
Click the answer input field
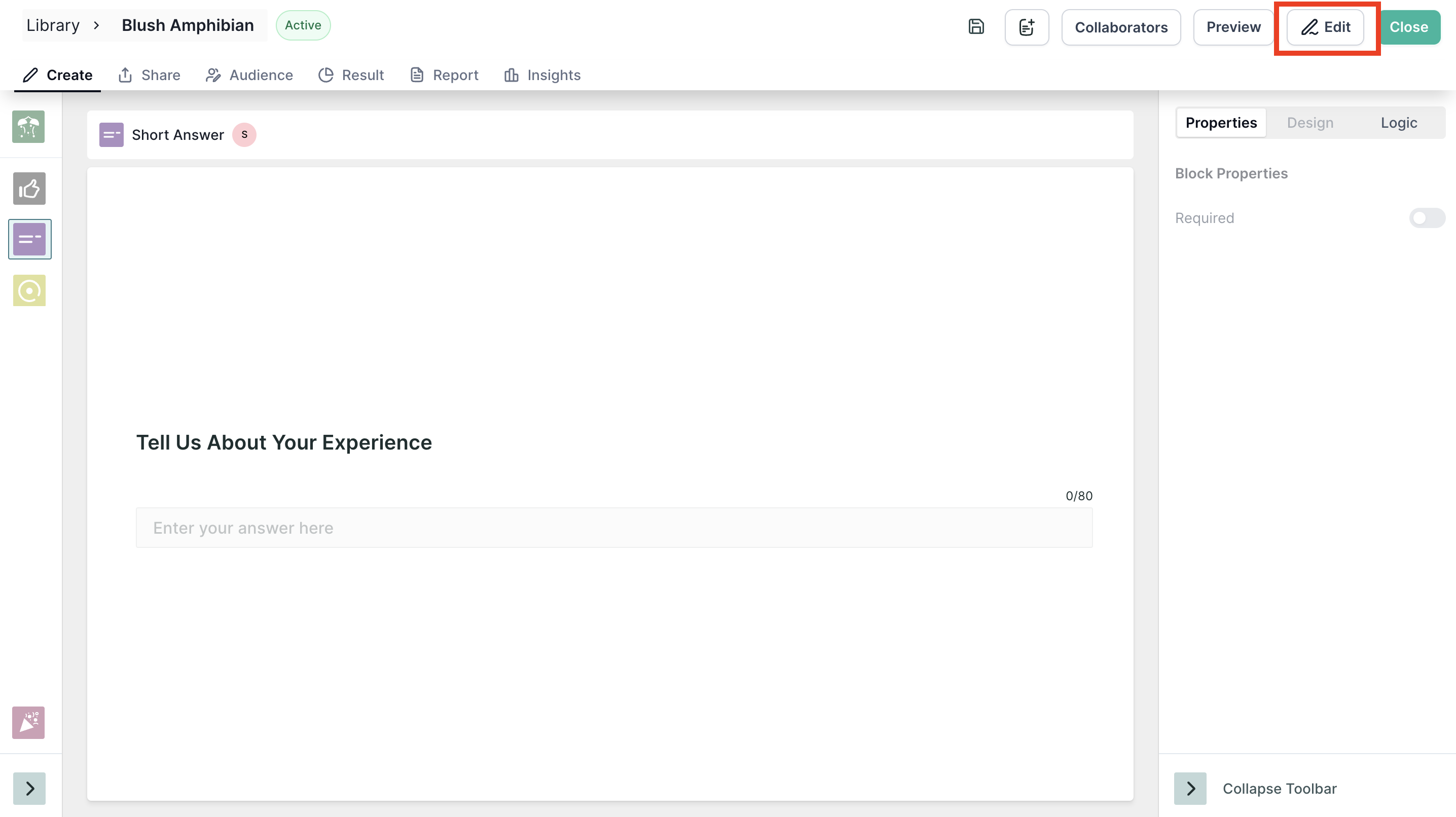pyautogui.click(x=614, y=528)
